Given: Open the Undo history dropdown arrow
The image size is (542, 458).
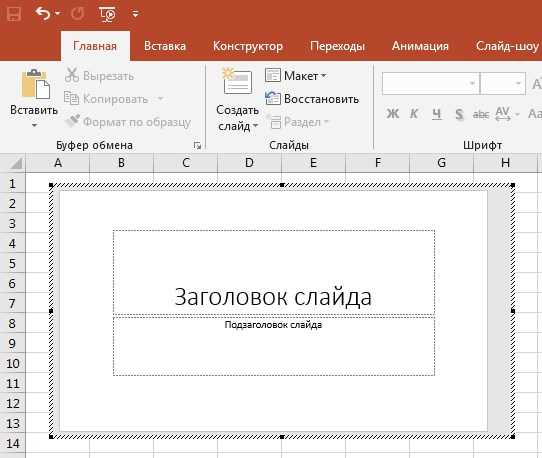Looking at the screenshot, I should 57,14.
